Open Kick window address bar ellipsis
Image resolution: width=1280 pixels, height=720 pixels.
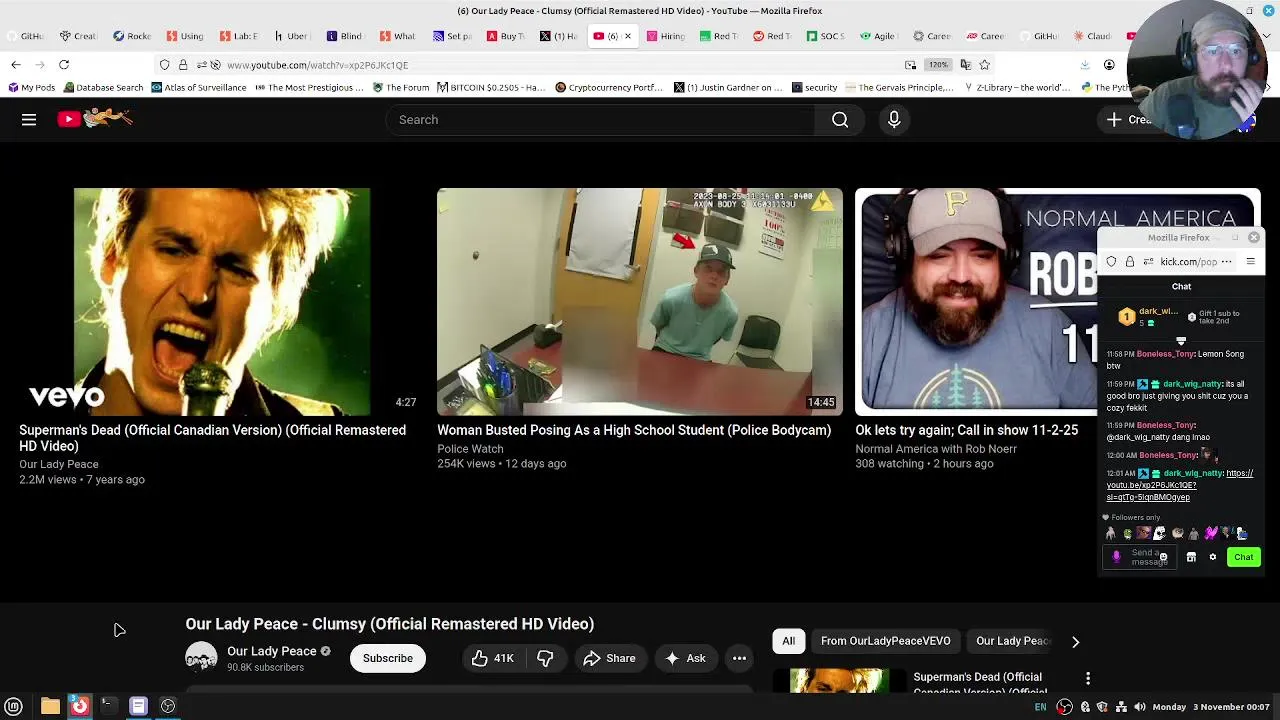click(1226, 262)
